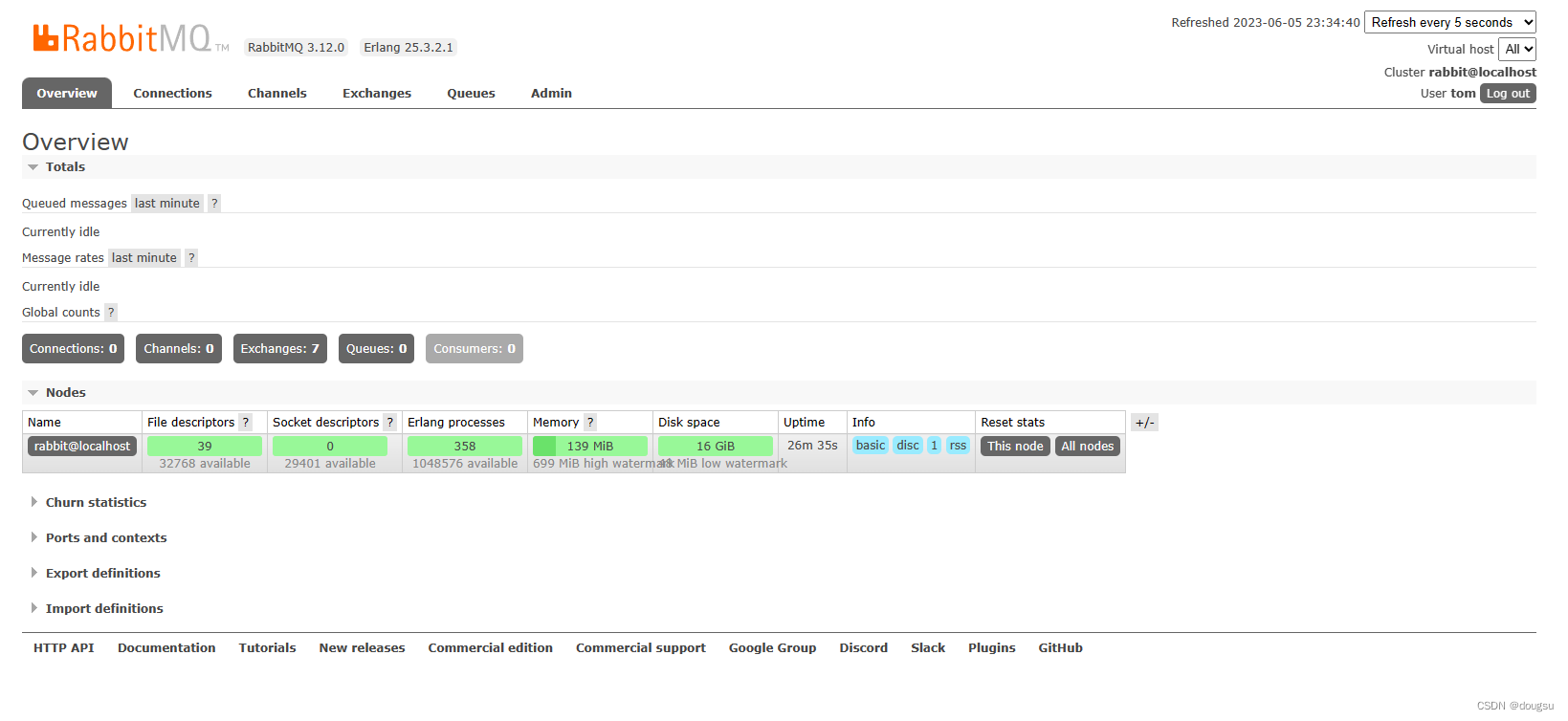Switch to the Queues tab
The height and width of the screenshot is (721, 1568).
472,94
